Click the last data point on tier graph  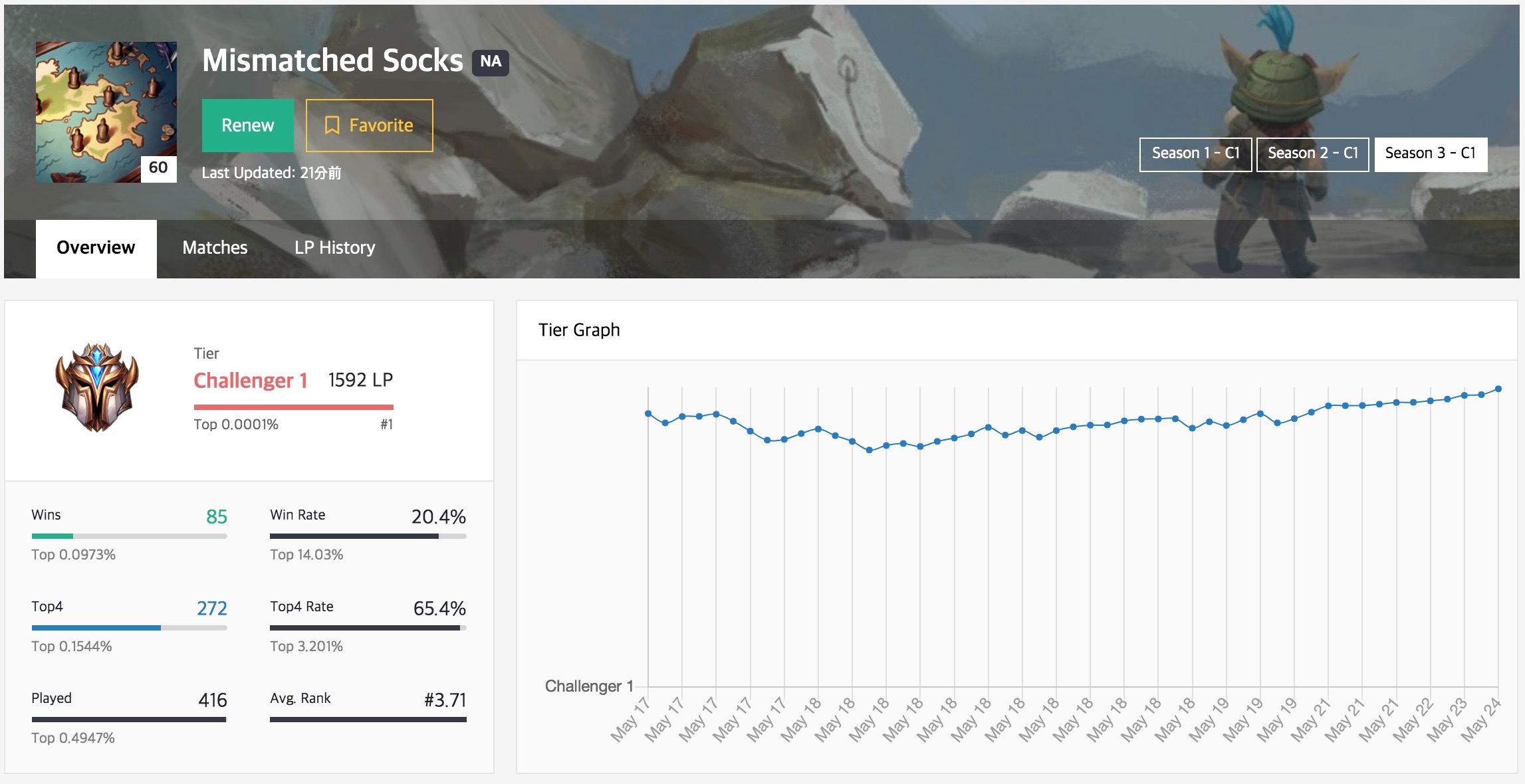(x=1498, y=389)
